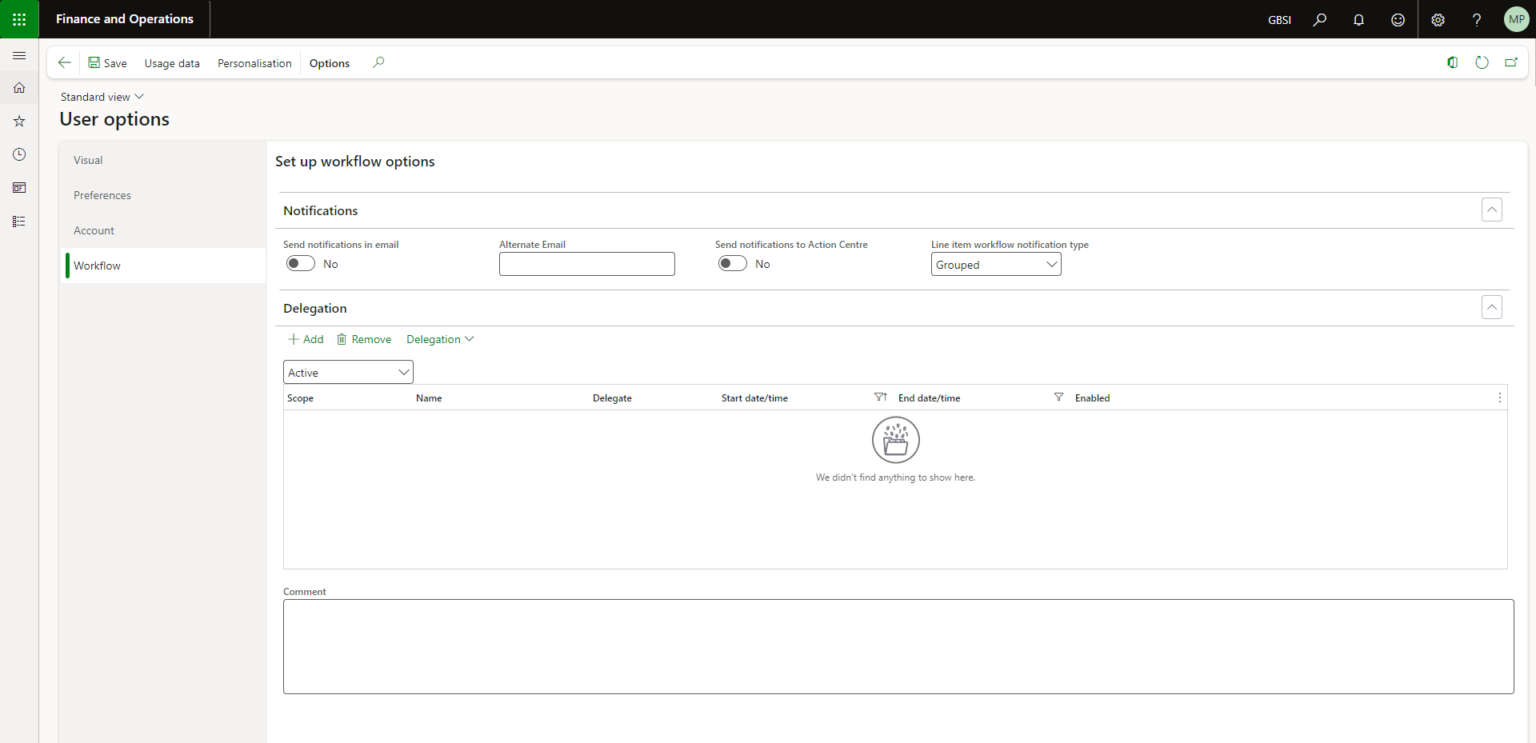Toggle Send notifications in email
This screenshot has width=1536, height=743.
point(299,263)
